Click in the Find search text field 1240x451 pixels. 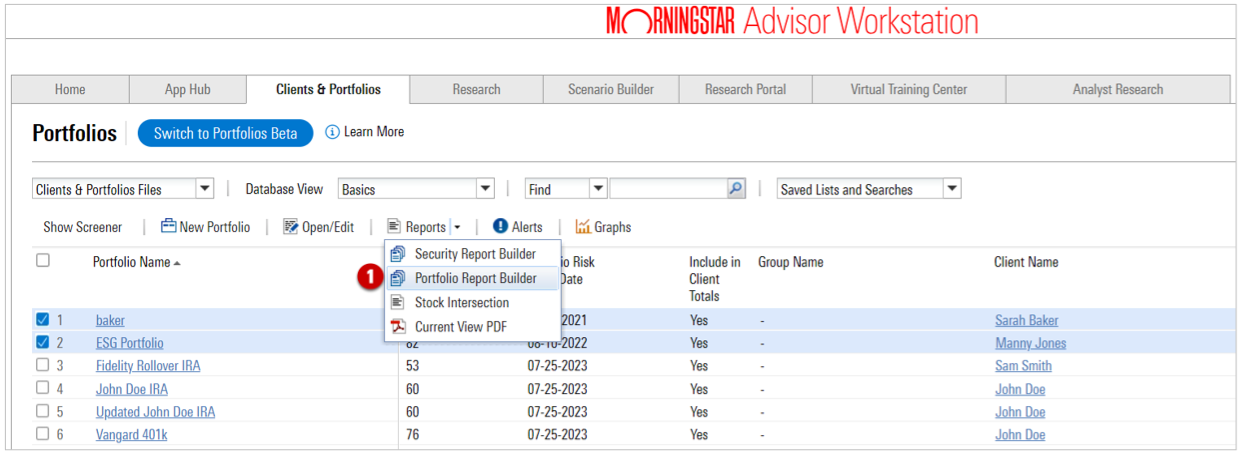point(668,189)
